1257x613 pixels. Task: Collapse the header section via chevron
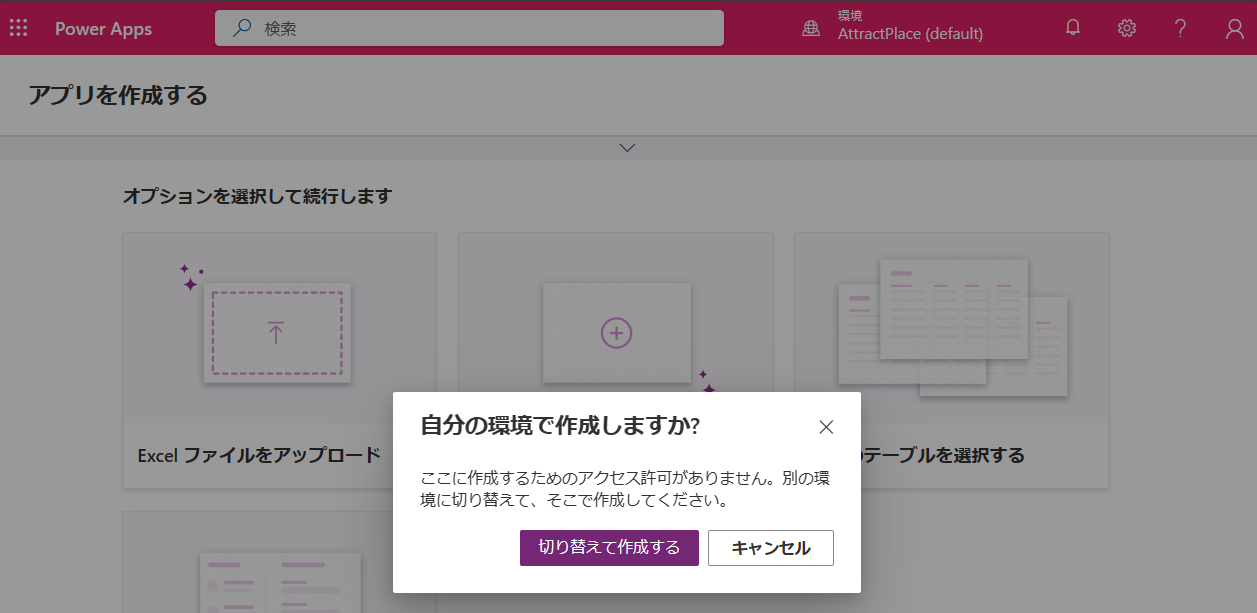click(627, 147)
